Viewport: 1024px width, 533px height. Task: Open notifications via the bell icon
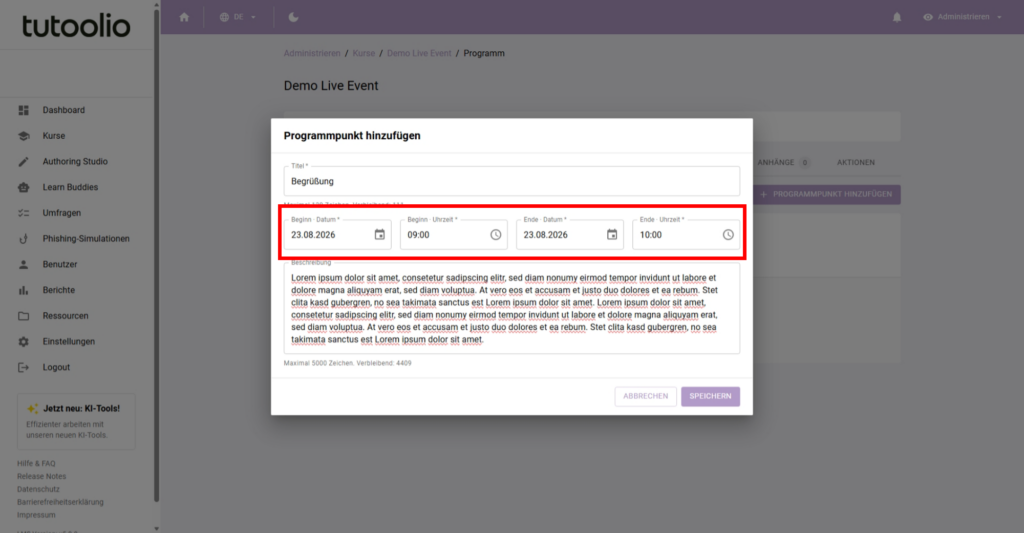(x=897, y=17)
